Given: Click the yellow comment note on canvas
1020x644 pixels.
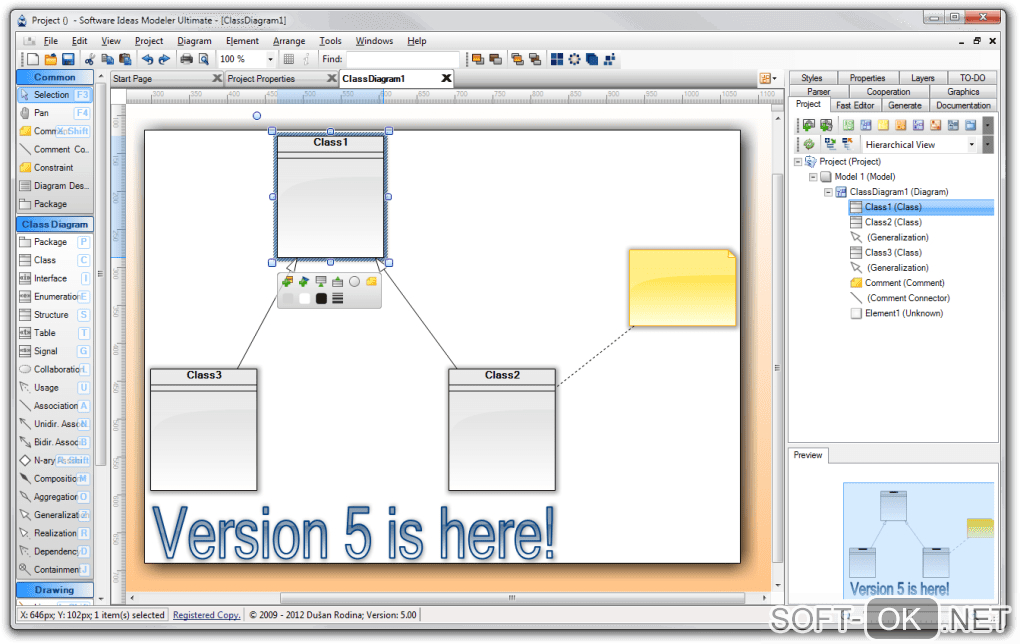Looking at the screenshot, I should point(682,288).
